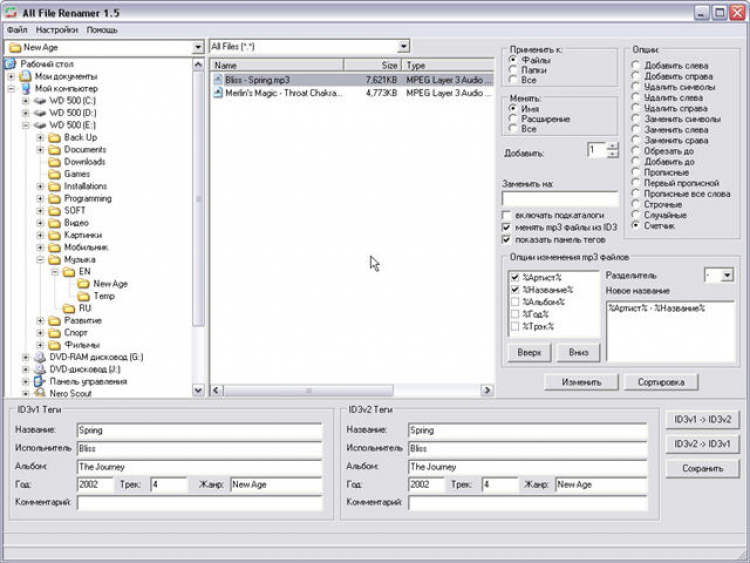Click the Изменить button

(581, 382)
